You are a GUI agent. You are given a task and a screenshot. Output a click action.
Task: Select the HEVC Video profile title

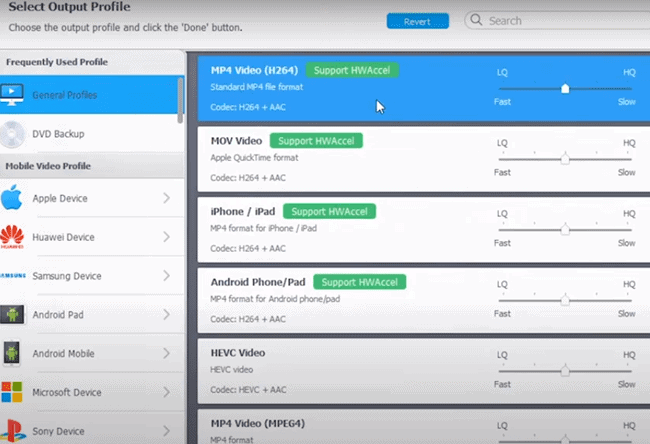(238, 353)
